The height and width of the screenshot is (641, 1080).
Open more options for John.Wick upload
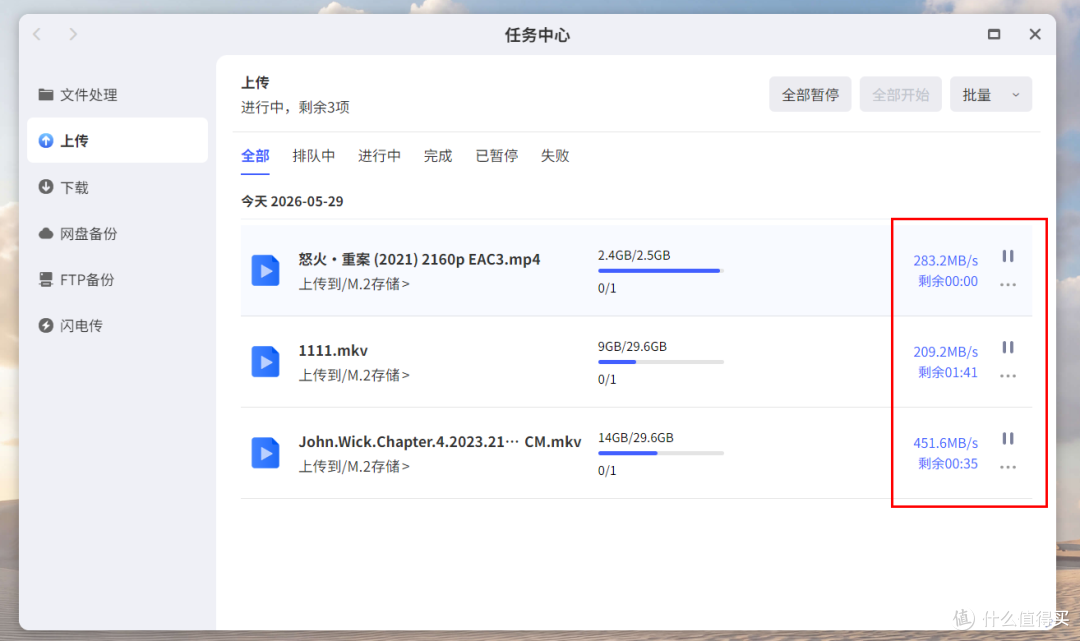(x=1008, y=467)
